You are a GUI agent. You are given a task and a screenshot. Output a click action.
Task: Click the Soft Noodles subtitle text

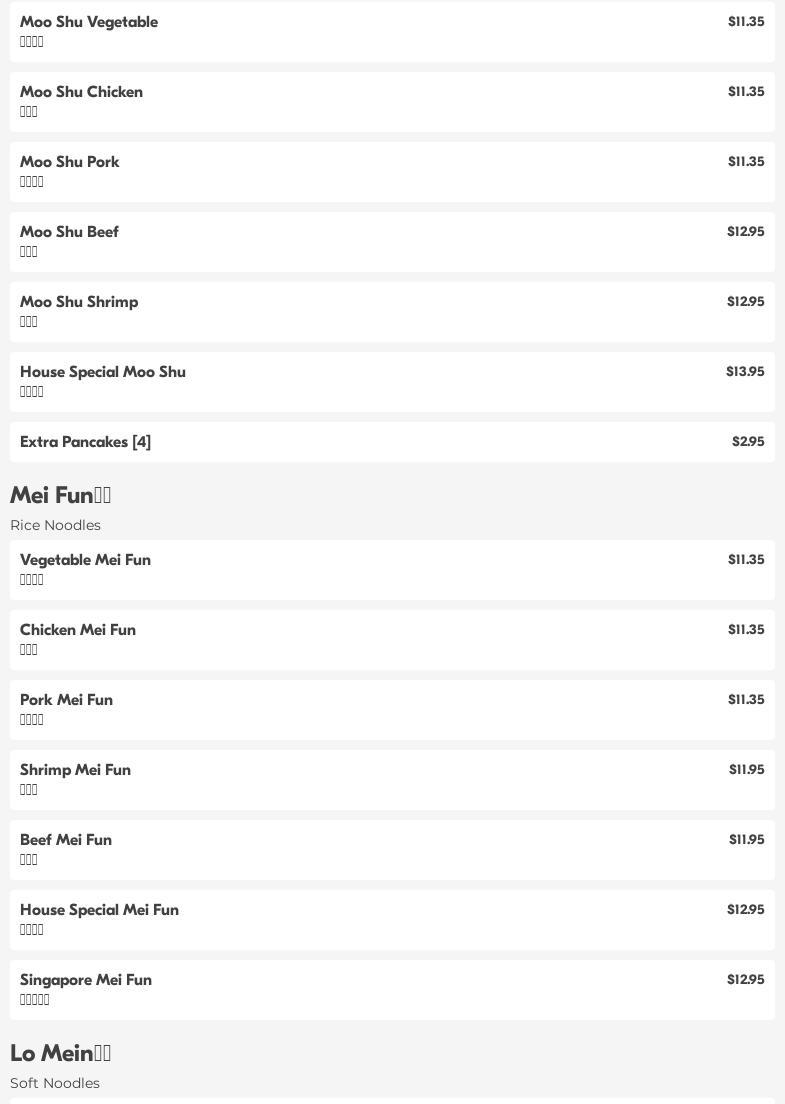coord(55,1083)
